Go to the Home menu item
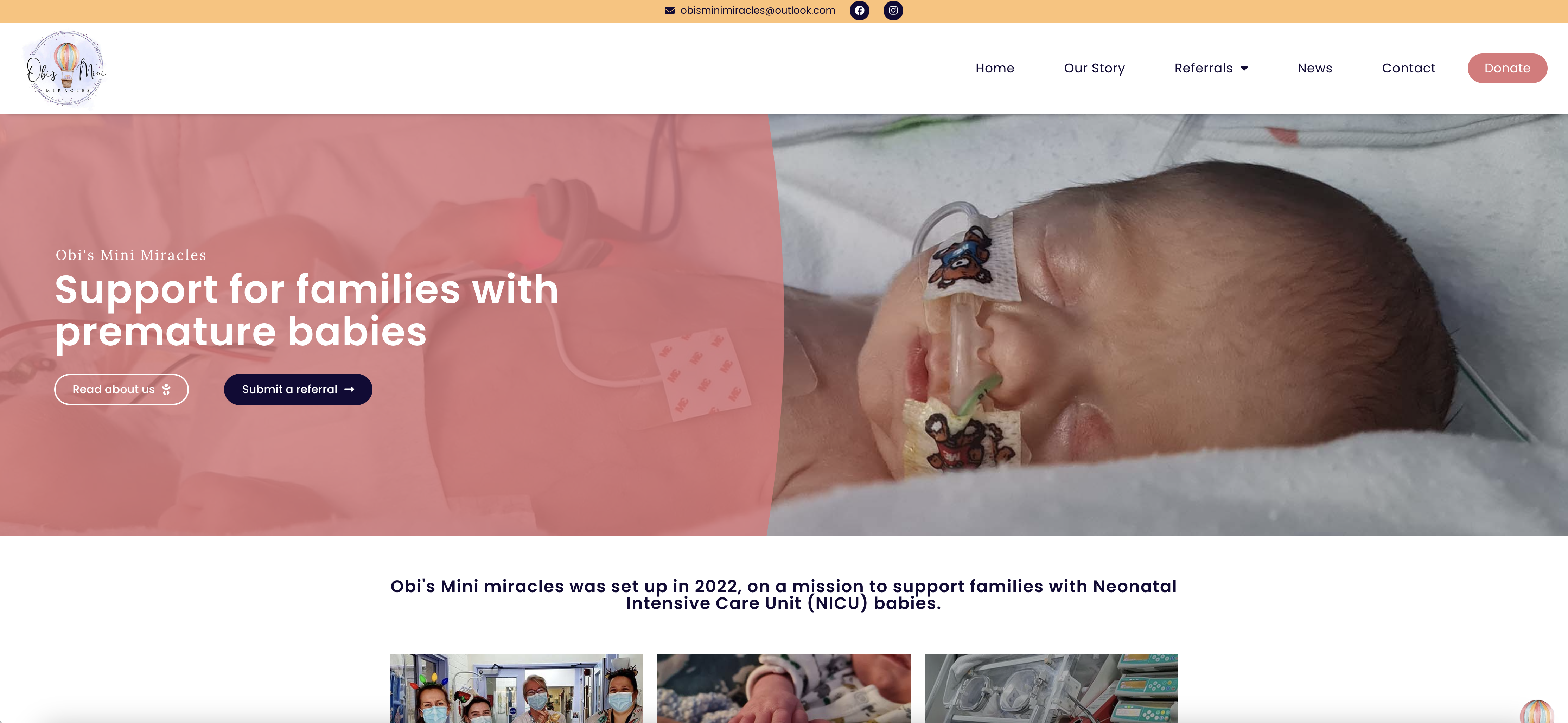The width and height of the screenshot is (1568, 723). click(x=995, y=68)
